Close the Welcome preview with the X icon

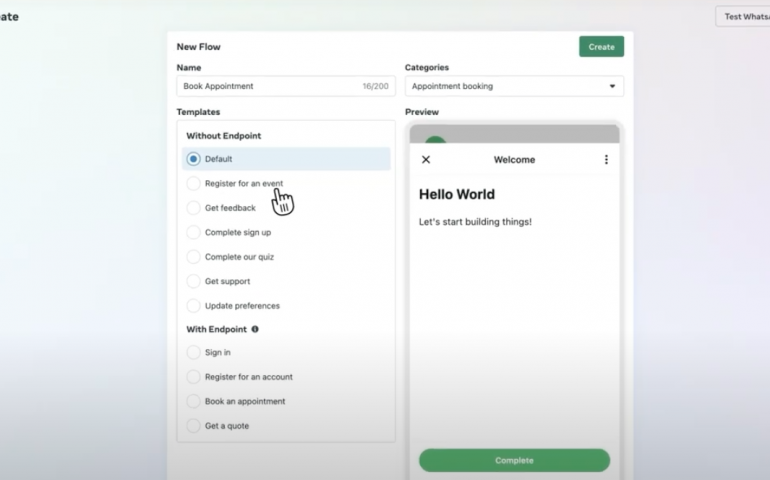426,160
